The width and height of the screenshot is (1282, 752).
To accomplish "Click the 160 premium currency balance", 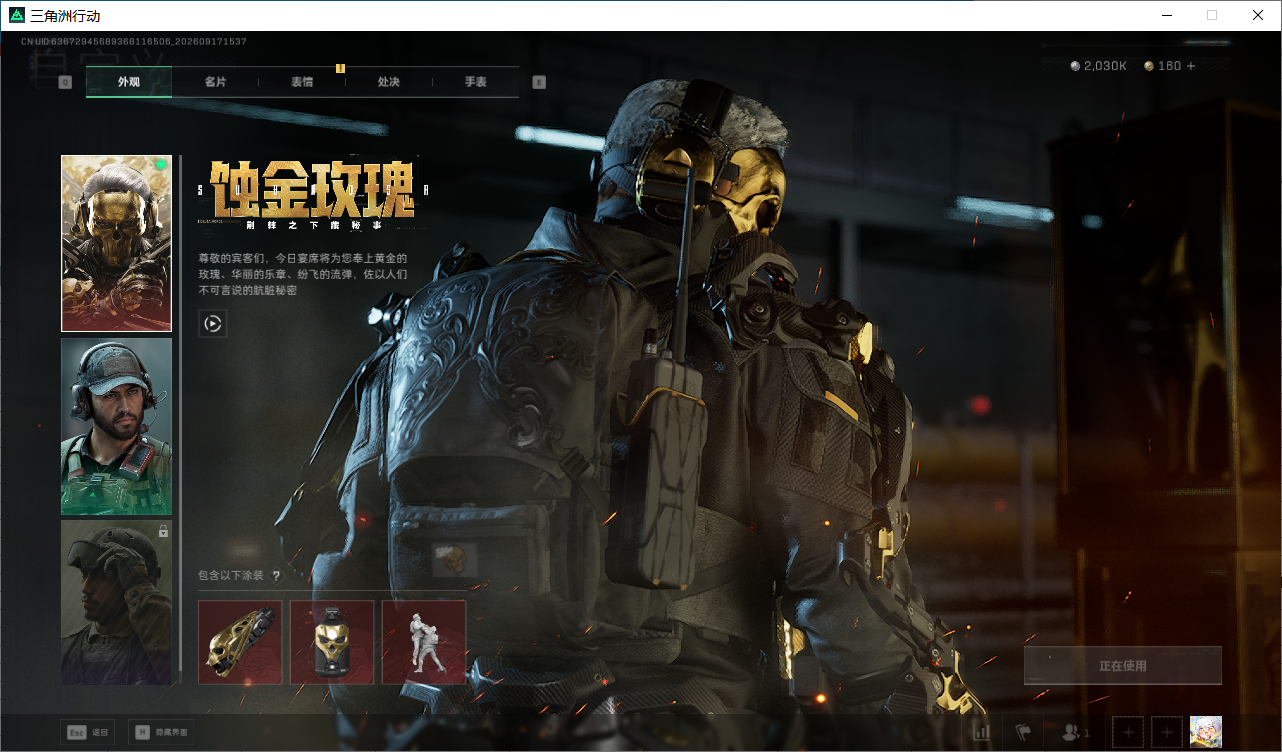I will tap(1169, 66).
